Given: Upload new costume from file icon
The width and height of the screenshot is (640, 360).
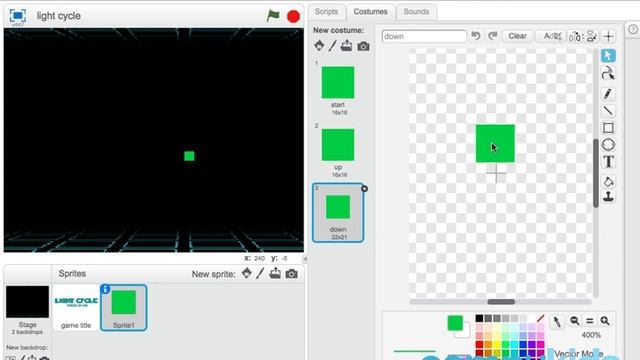Looking at the screenshot, I should (x=347, y=45).
